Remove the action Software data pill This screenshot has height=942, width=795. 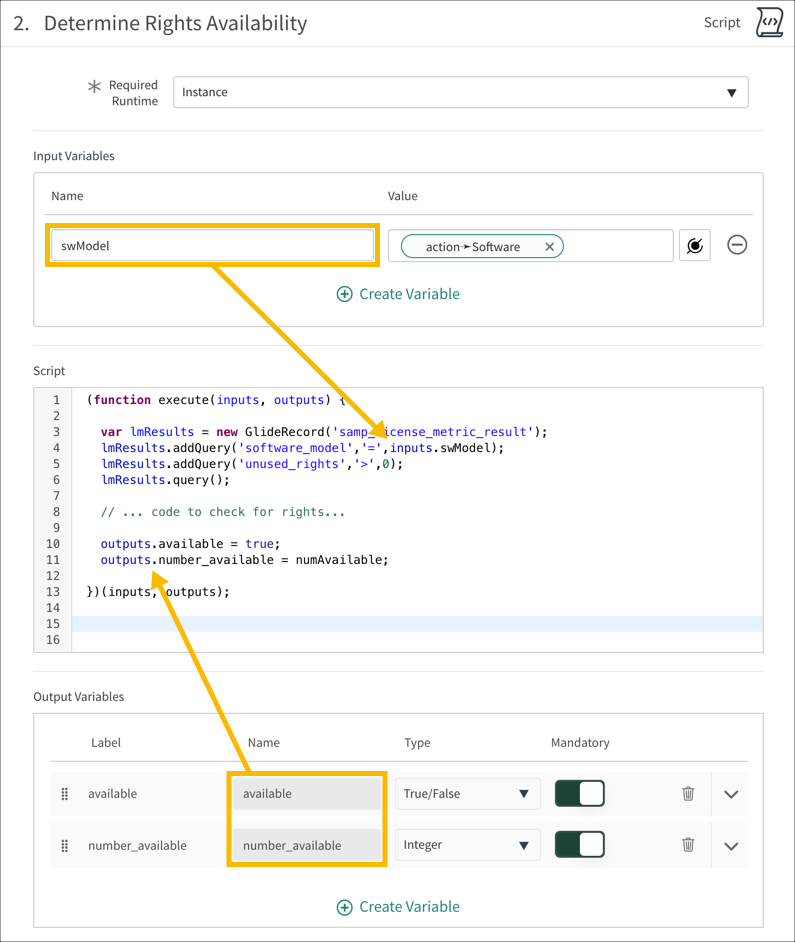(x=549, y=246)
